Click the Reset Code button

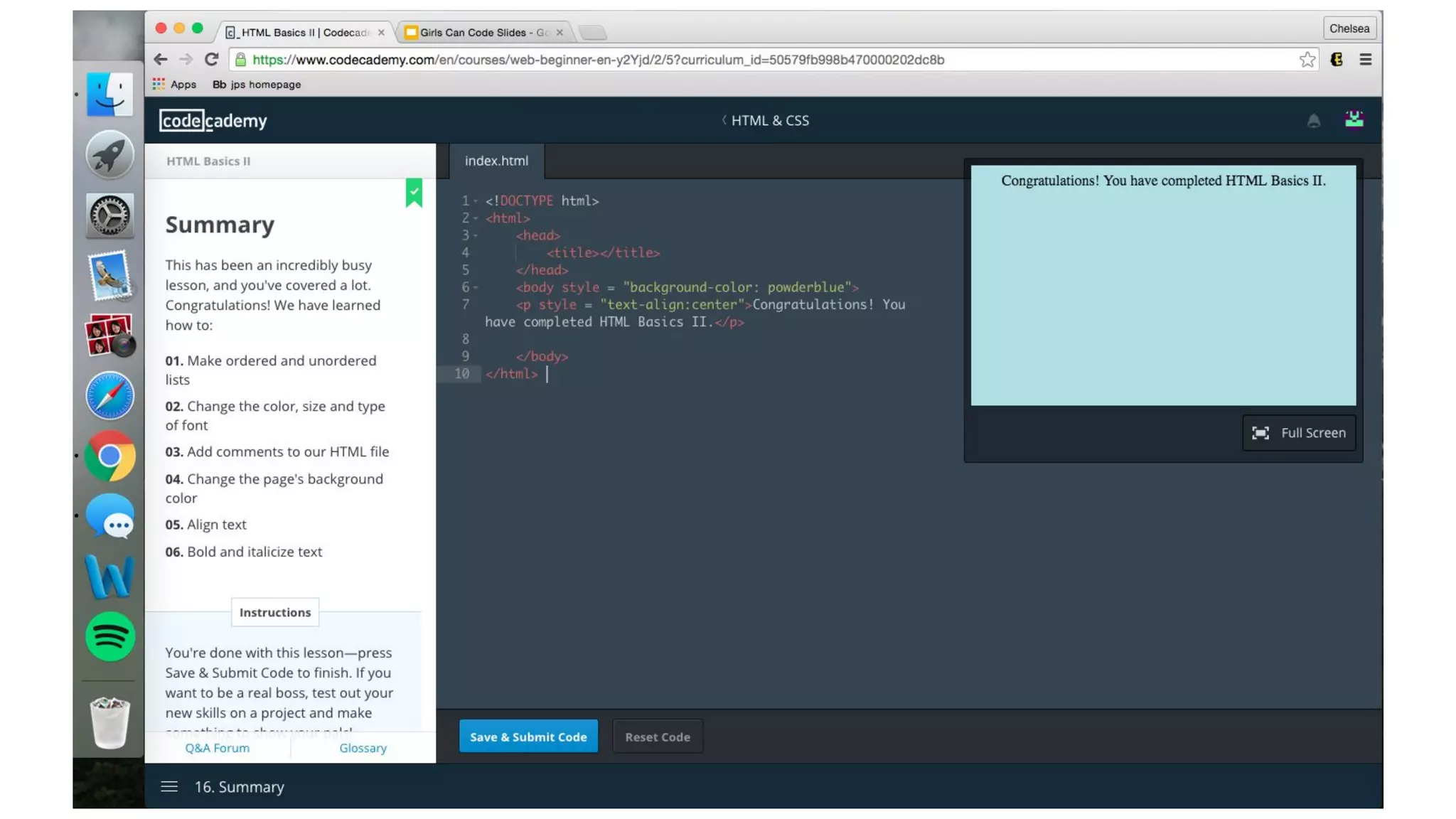pyautogui.click(x=657, y=737)
